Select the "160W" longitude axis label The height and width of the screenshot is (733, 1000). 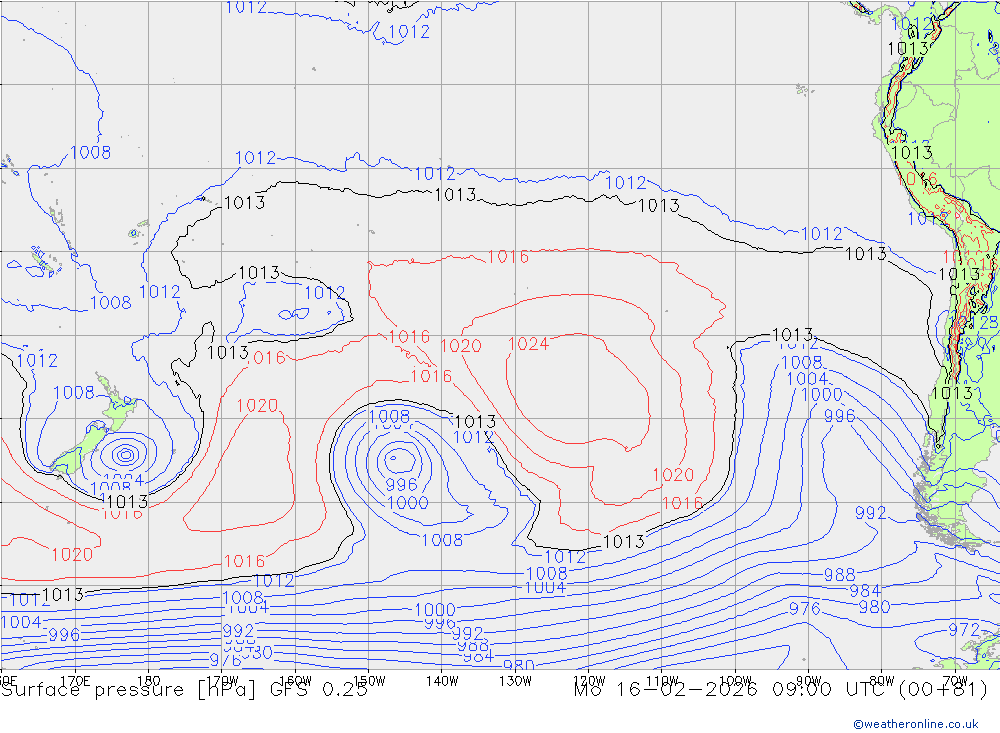click(x=295, y=681)
